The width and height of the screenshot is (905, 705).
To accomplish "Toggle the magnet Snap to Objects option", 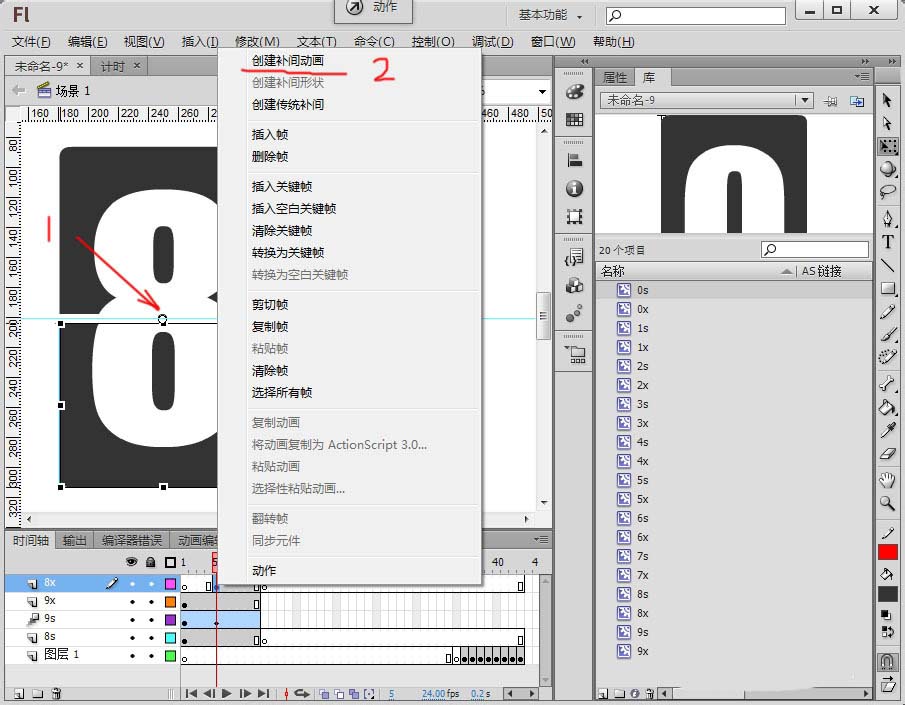I will 888,661.
